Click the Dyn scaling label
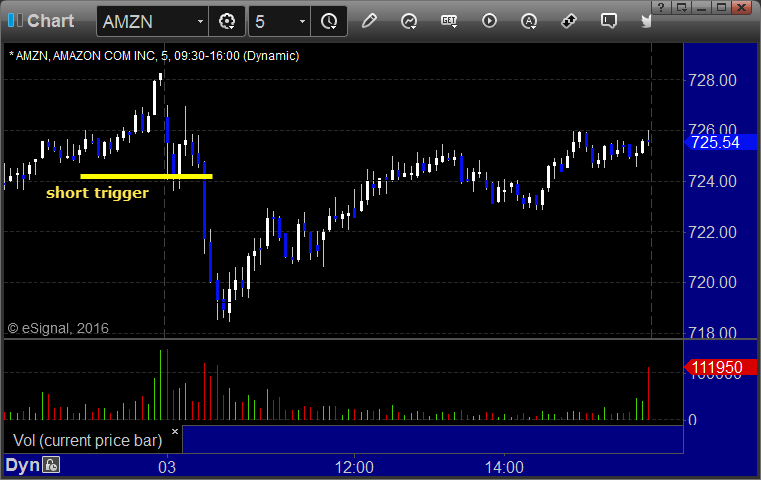The height and width of the screenshot is (480, 761). 22,465
